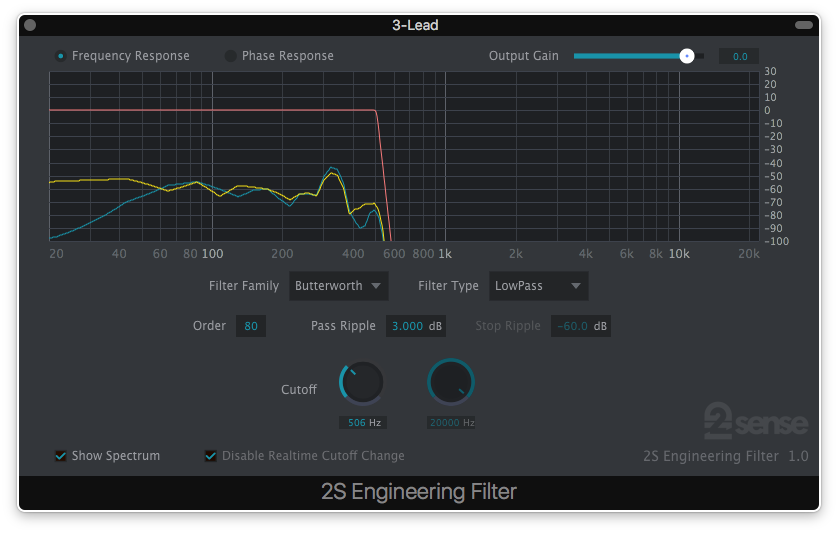The width and height of the screenshot is (838, 533).
Task: Click the '20k' frequency axis label
Action: [x=749, y=254]
